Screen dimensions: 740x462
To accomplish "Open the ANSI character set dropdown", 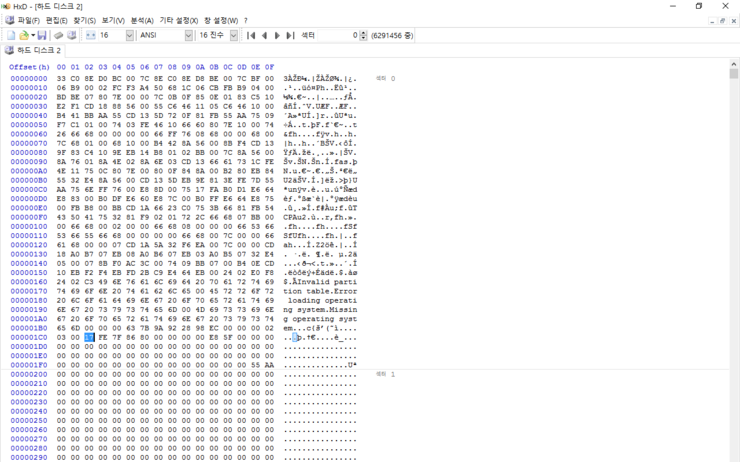I will tap(188, 35).
